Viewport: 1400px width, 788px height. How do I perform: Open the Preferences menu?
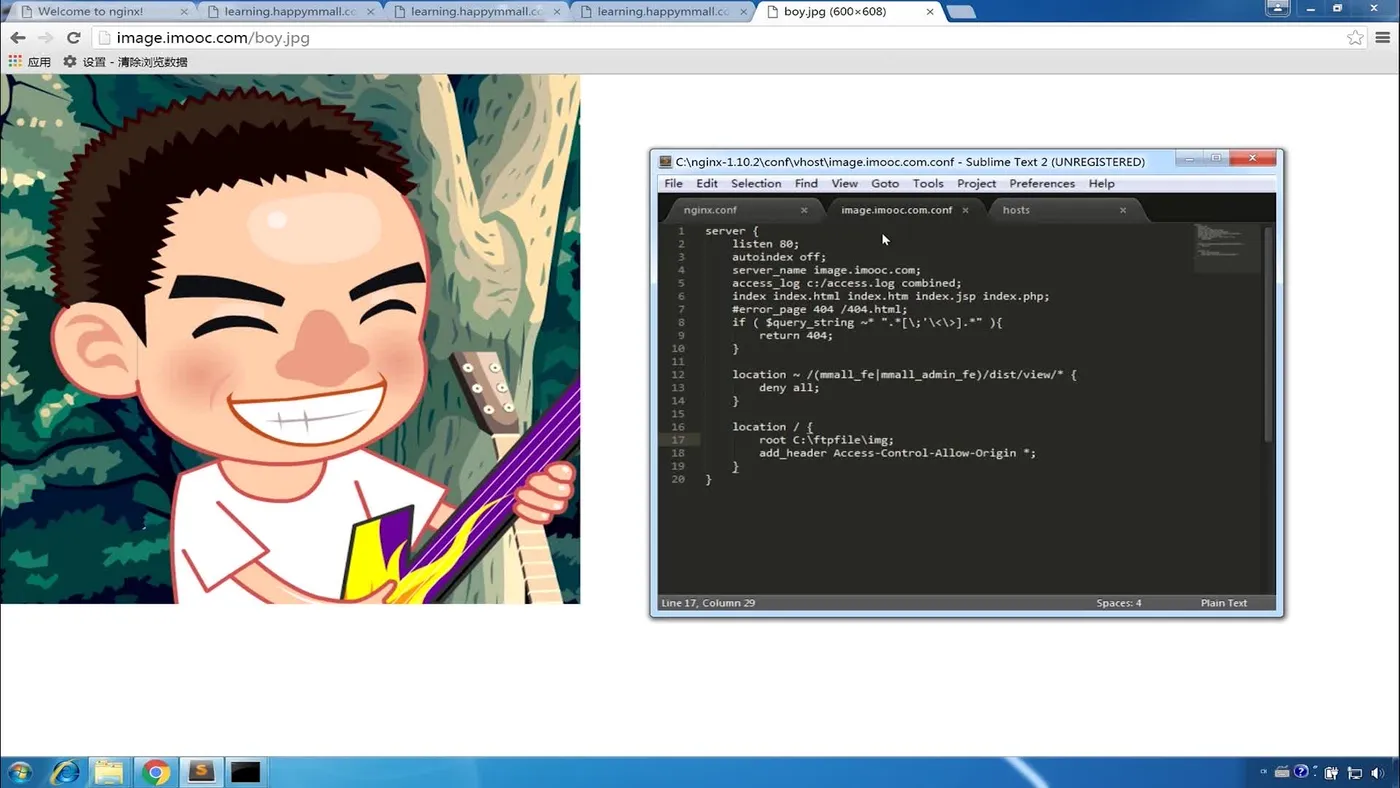(1042, 184)
